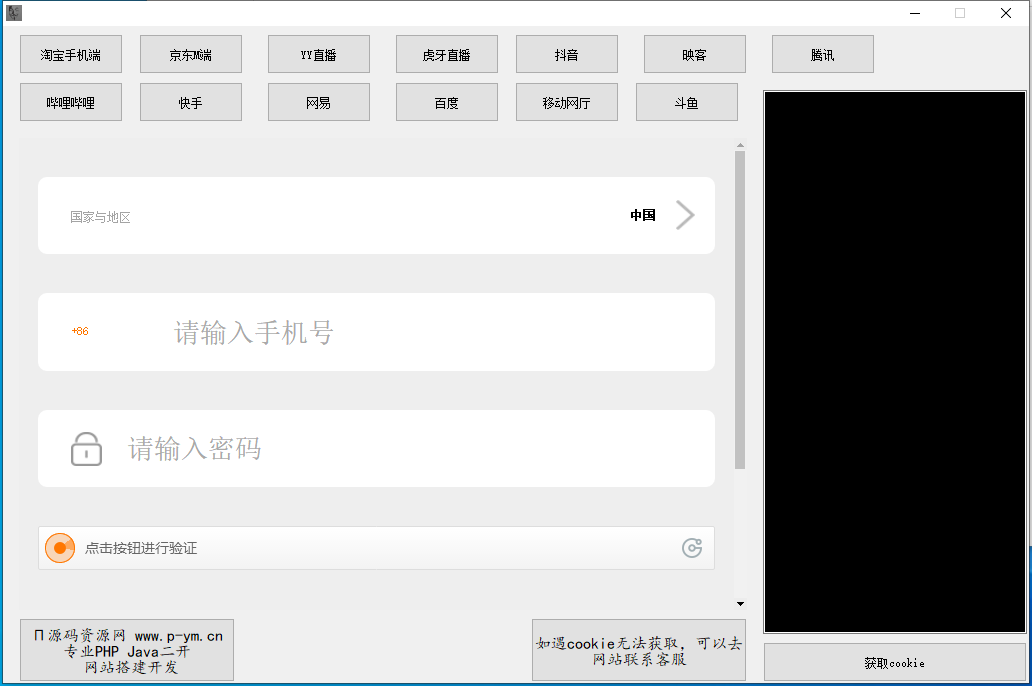Switch to 抖音 platform
The height and width of the screenshot is (686, 1032).
tap(567, 54)
